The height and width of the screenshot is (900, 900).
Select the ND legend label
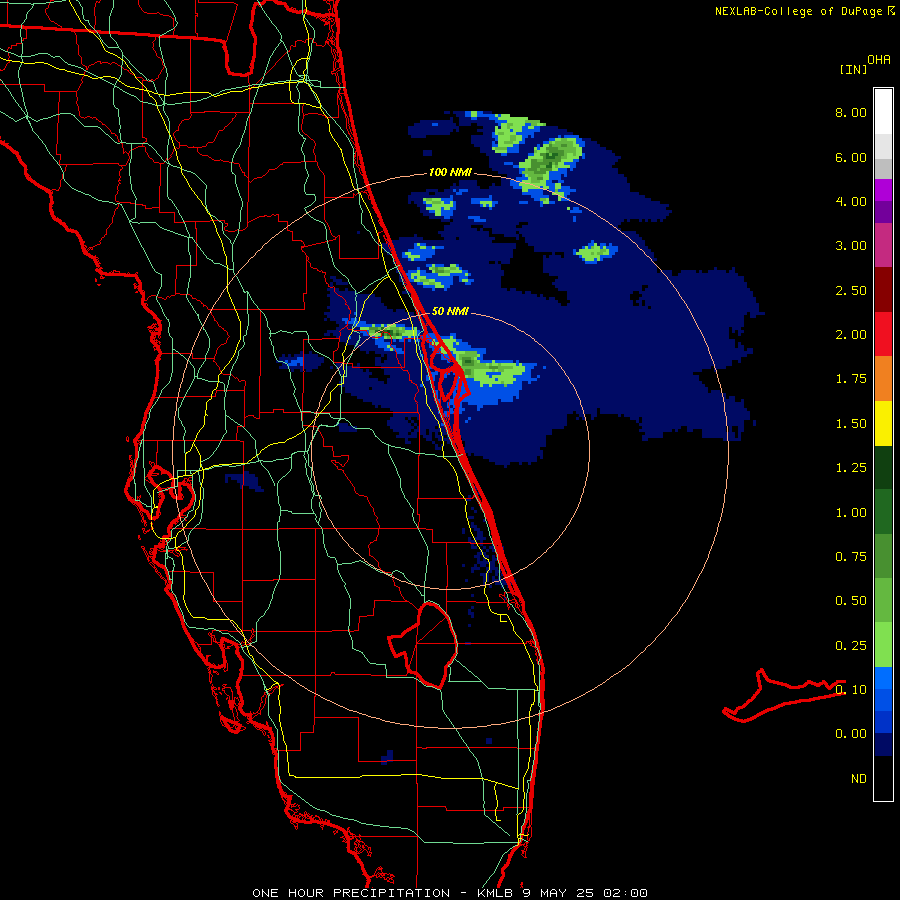coord(859,778)
